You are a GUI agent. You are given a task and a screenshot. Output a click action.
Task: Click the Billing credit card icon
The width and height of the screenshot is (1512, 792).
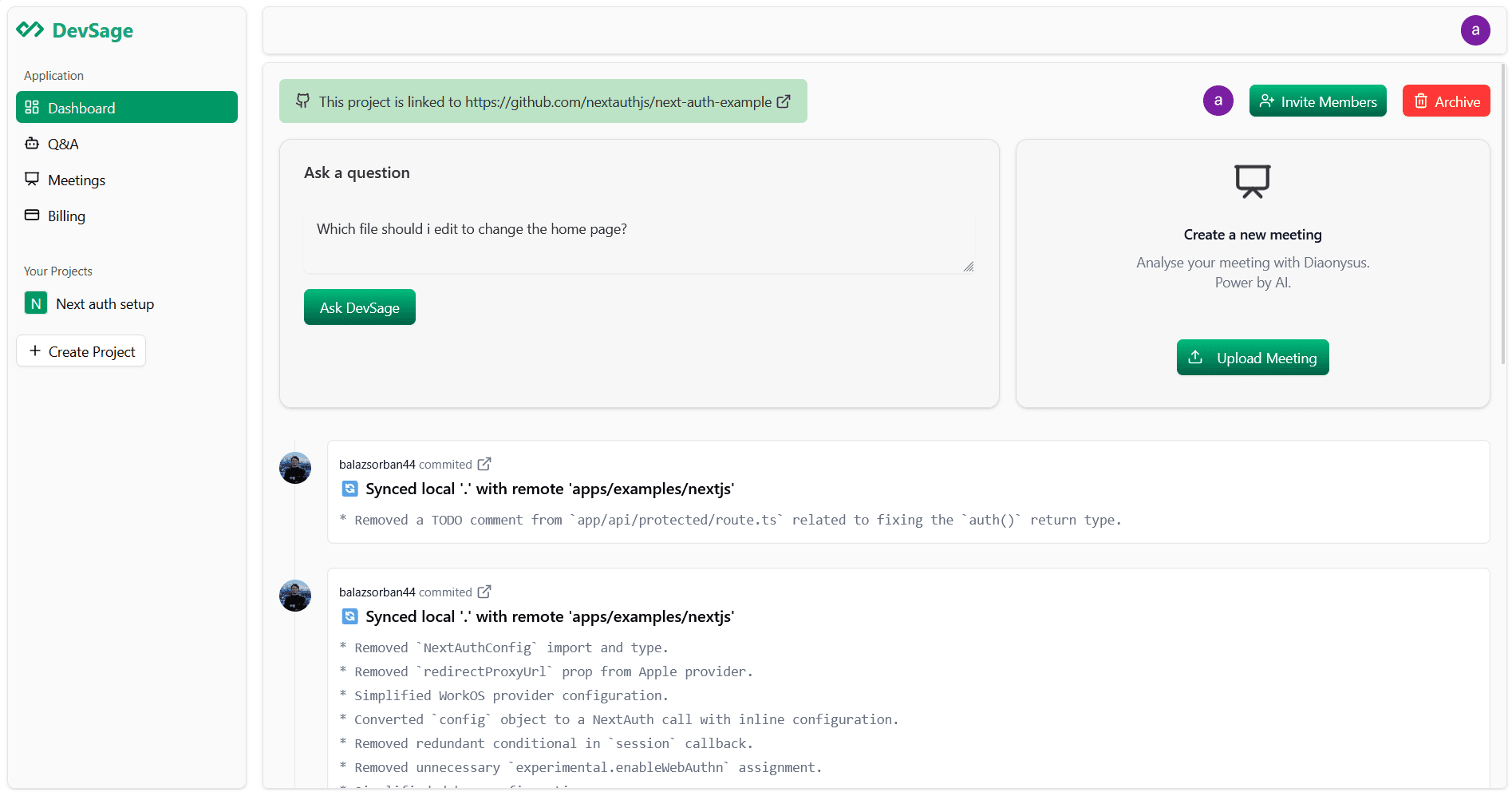32,215
